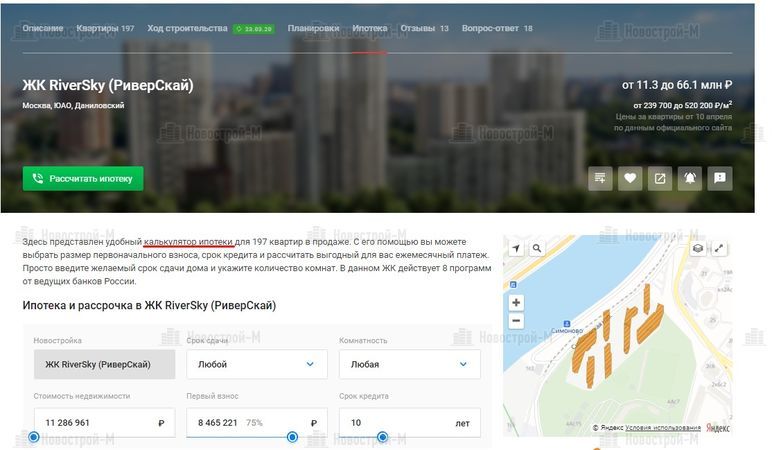Open the Срок сдачи dropdown
772x450 pixels.
[x=256, y=365]
